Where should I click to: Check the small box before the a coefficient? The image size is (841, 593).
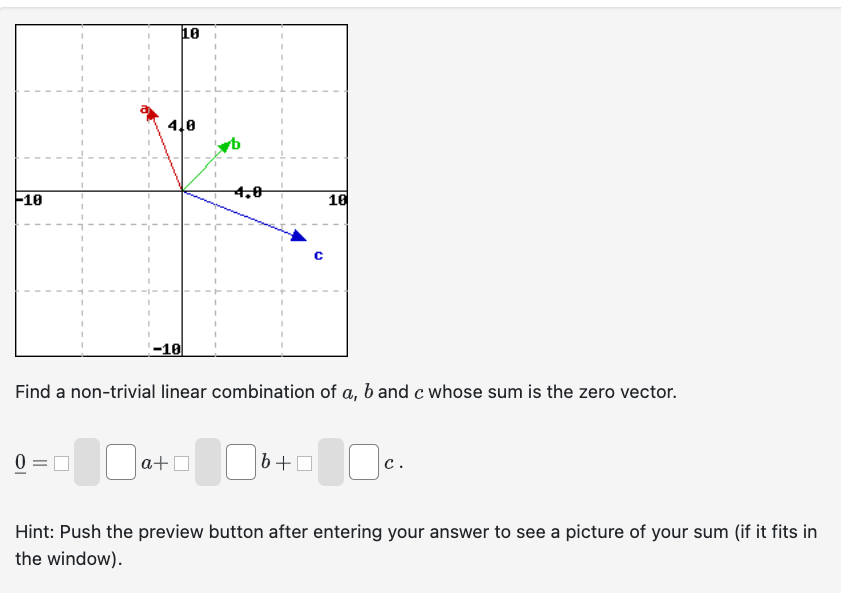(x=61, y=462)
